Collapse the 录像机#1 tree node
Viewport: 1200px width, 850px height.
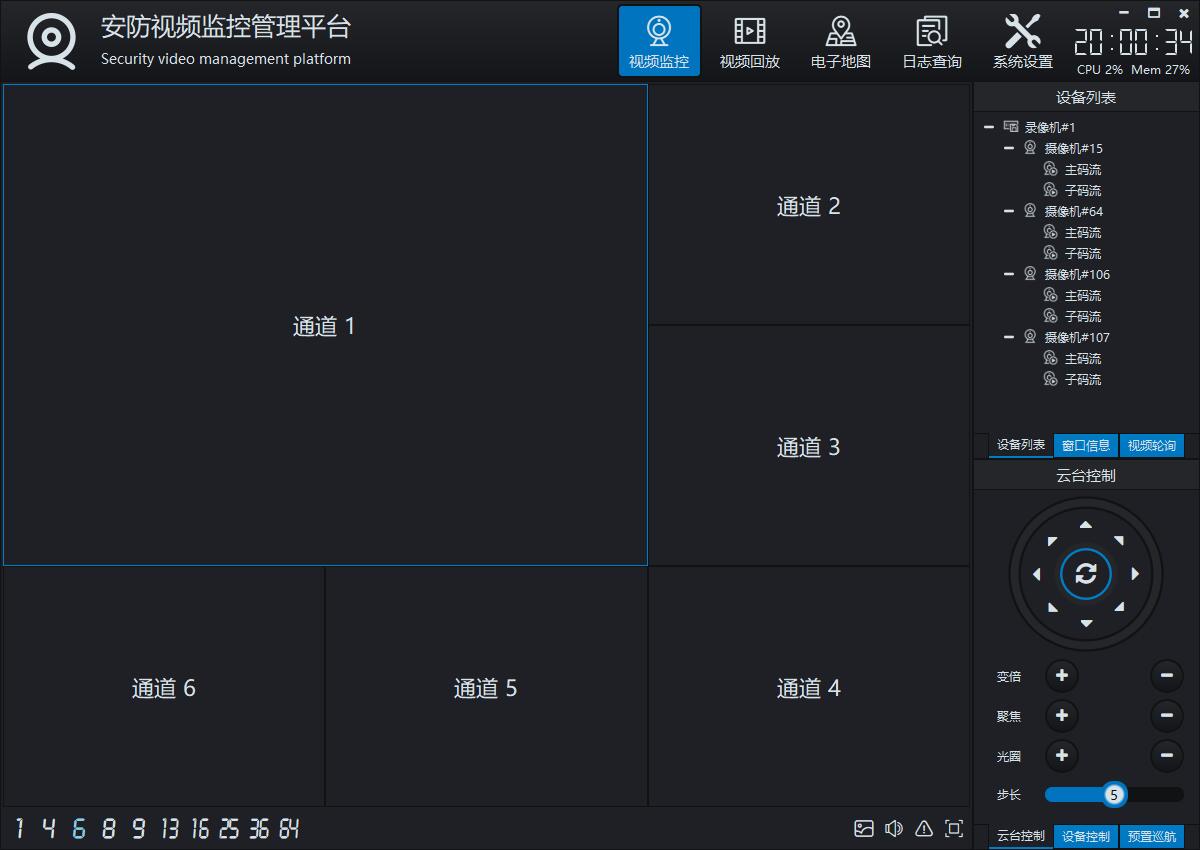click(x=989, y=127)
